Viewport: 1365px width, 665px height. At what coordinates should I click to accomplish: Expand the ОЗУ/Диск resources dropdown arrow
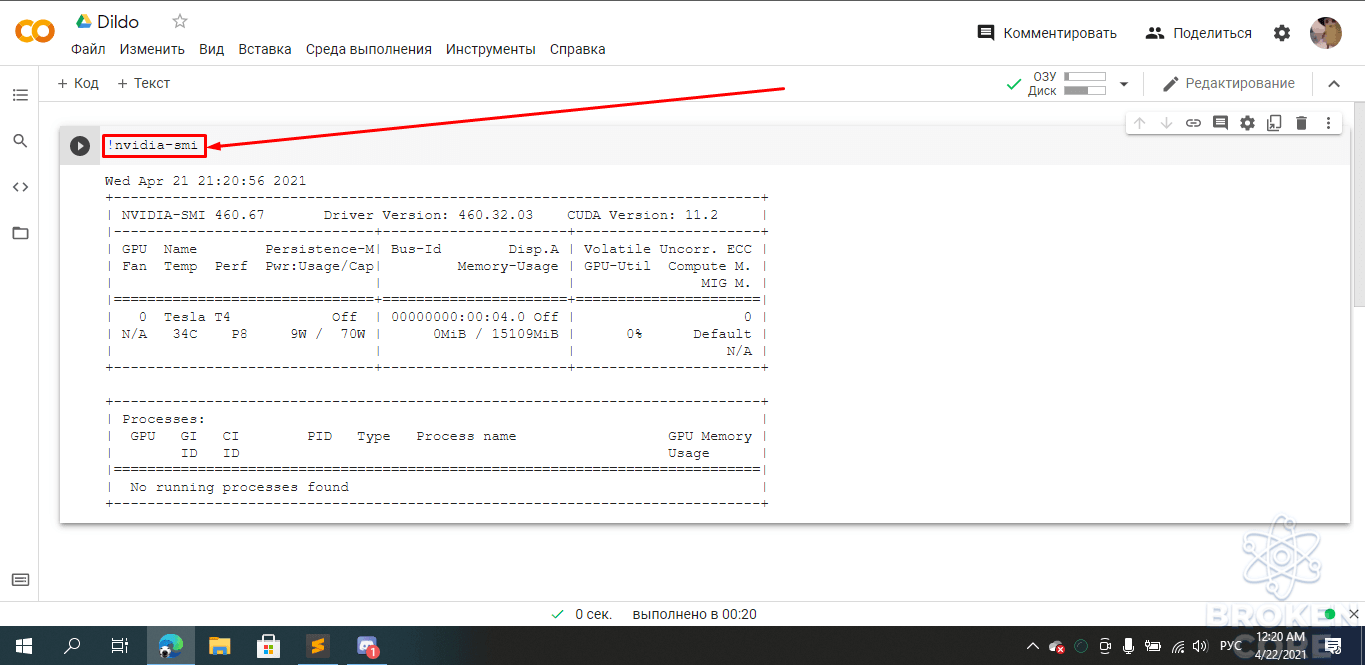1124,84
